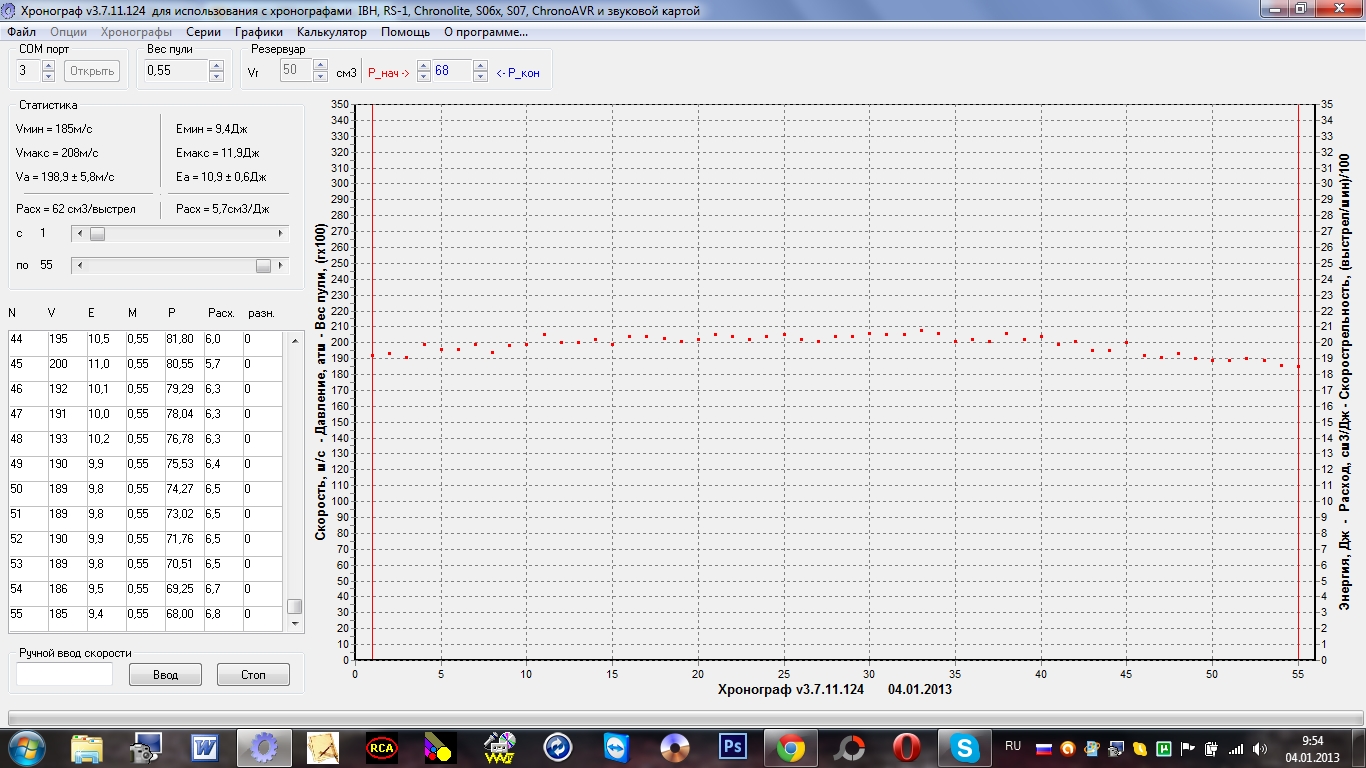Click the shot table scrollbar up arrow

pyautogui.click(x=294, y=340)
